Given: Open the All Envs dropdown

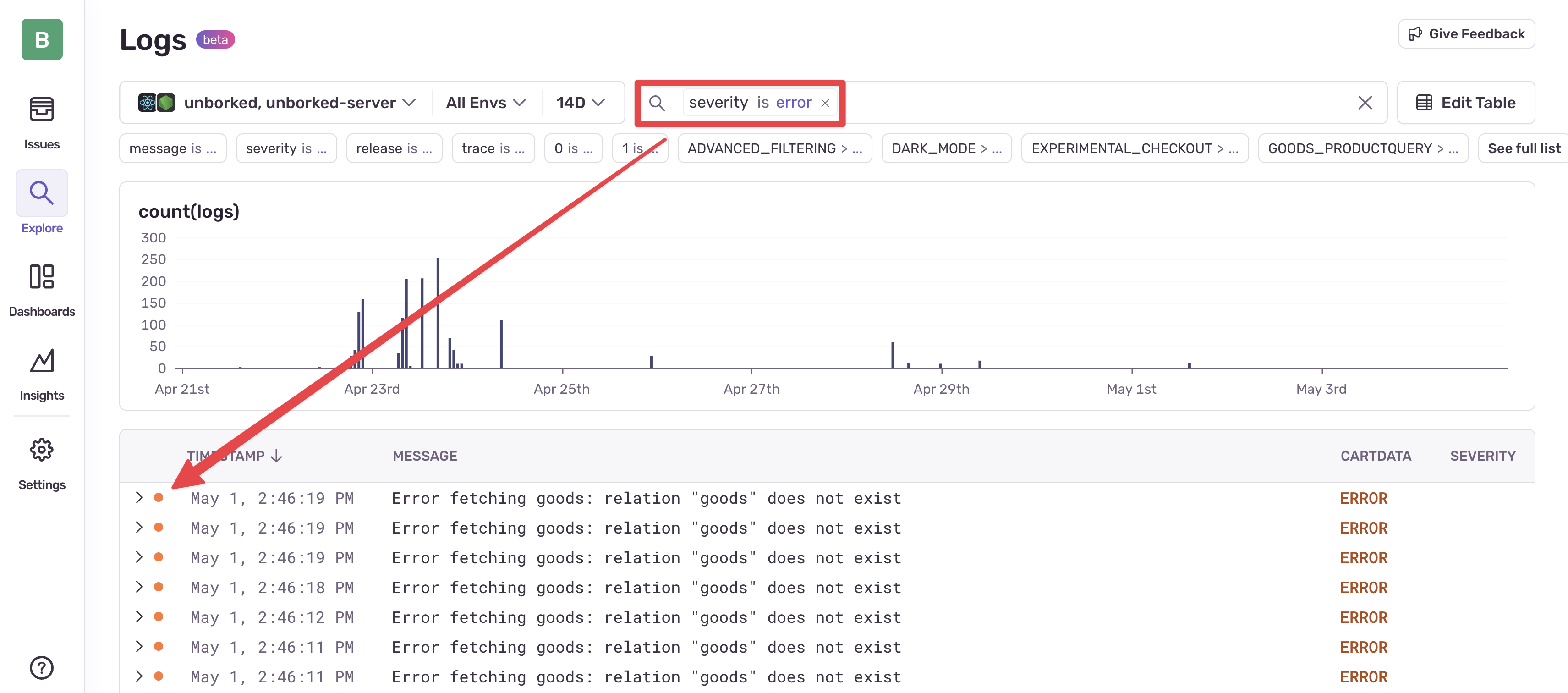Looking at the screenshot, I should click(485, 102).
